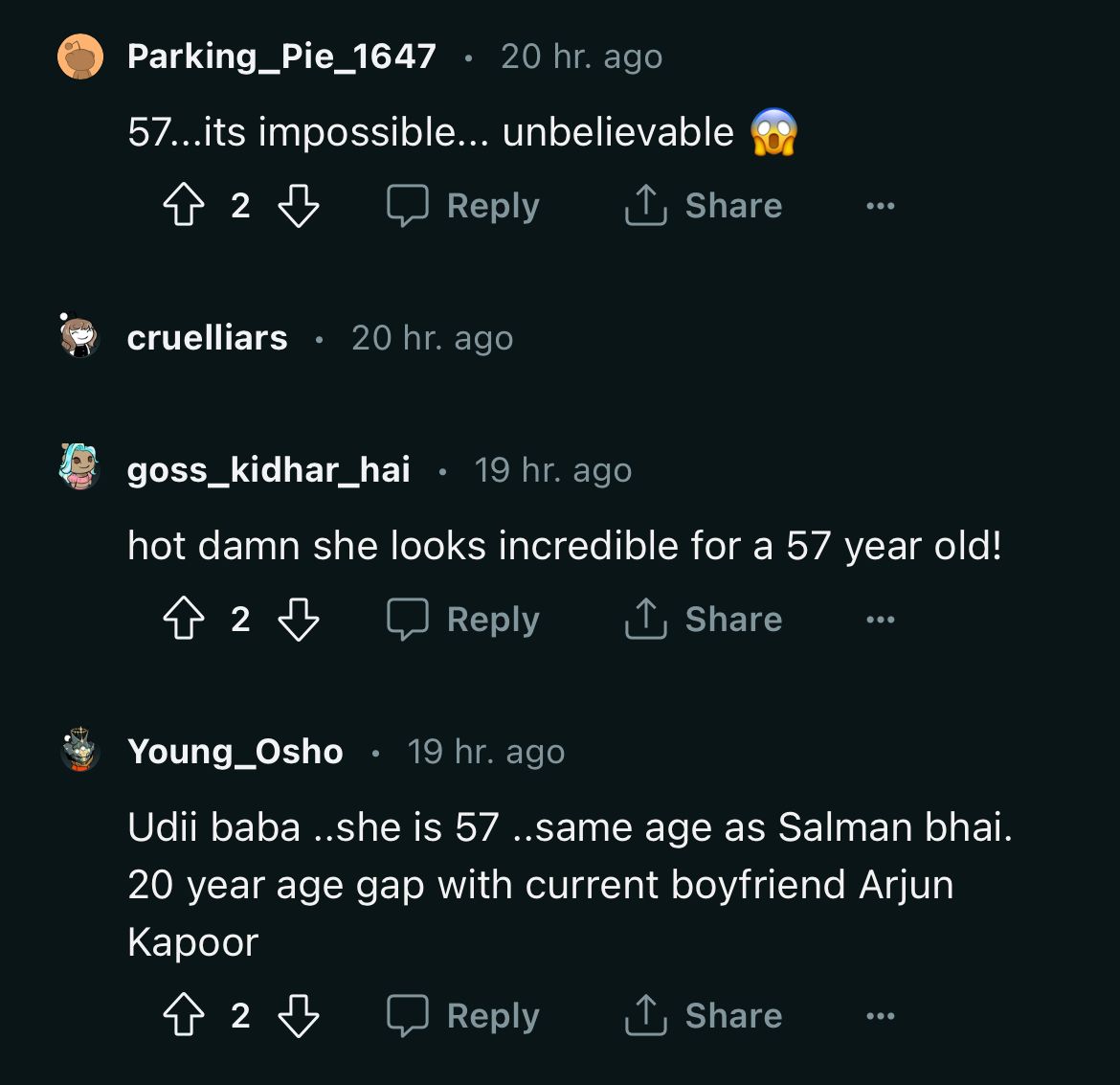Share Young_Osho's comment

click(x=704, y=1016)
